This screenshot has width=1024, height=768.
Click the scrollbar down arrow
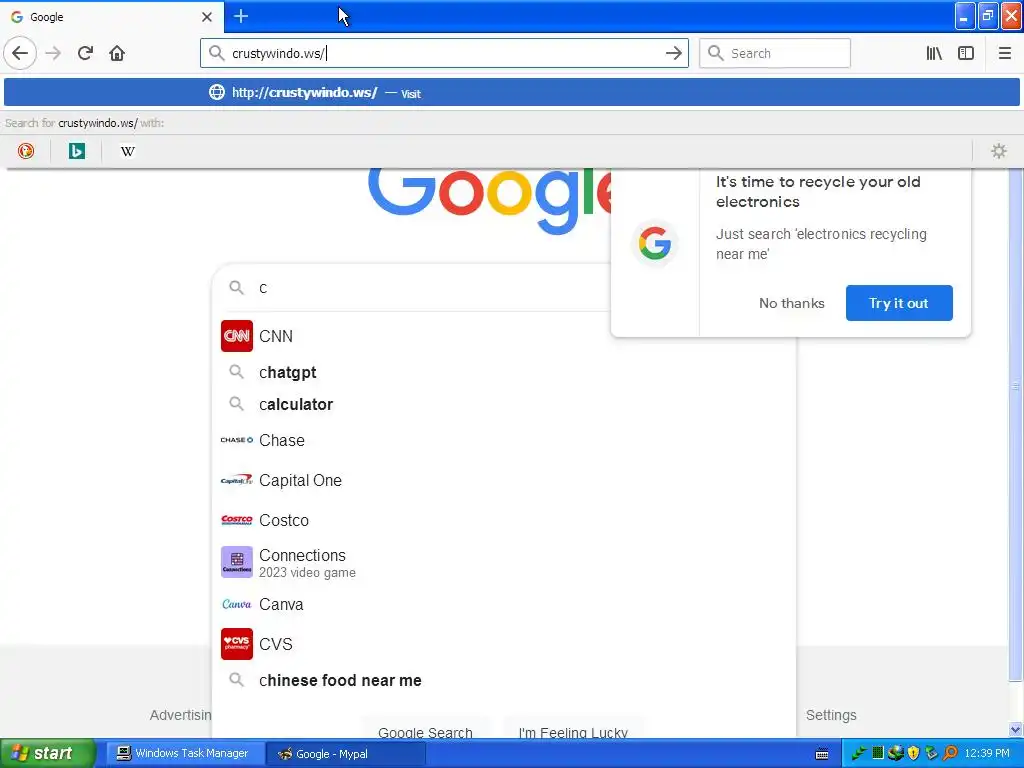(x=1016, y=729)
